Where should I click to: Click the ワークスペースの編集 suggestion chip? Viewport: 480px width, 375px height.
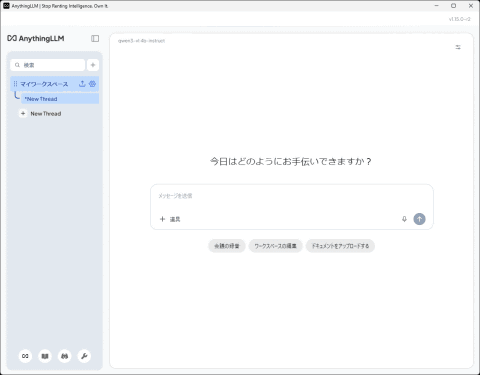click(x=275, y=246)
